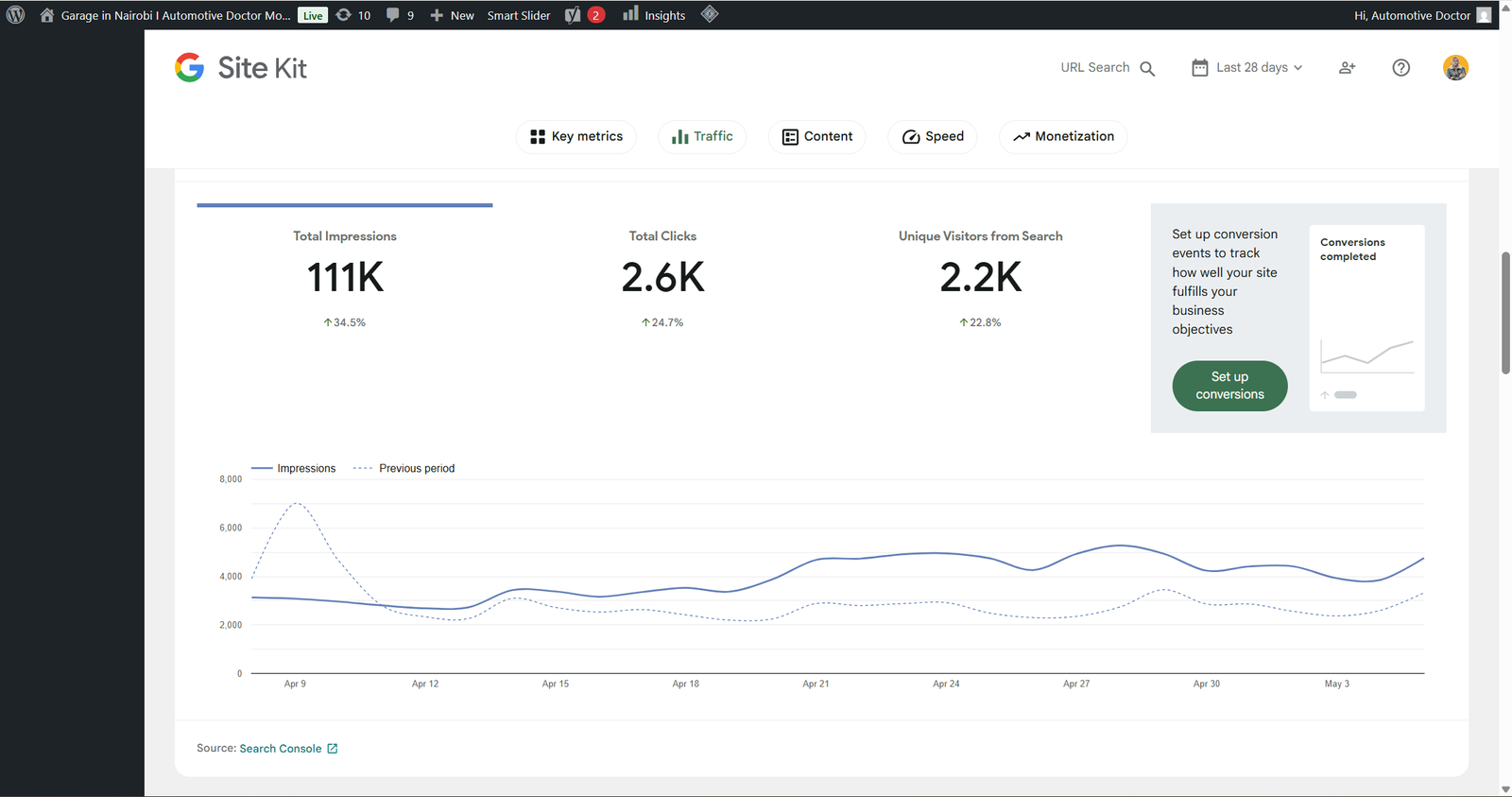Select the Unique Visitors from Search metric
The width and height of the screenshot is (1512, 797).
[x=980, y=279]
